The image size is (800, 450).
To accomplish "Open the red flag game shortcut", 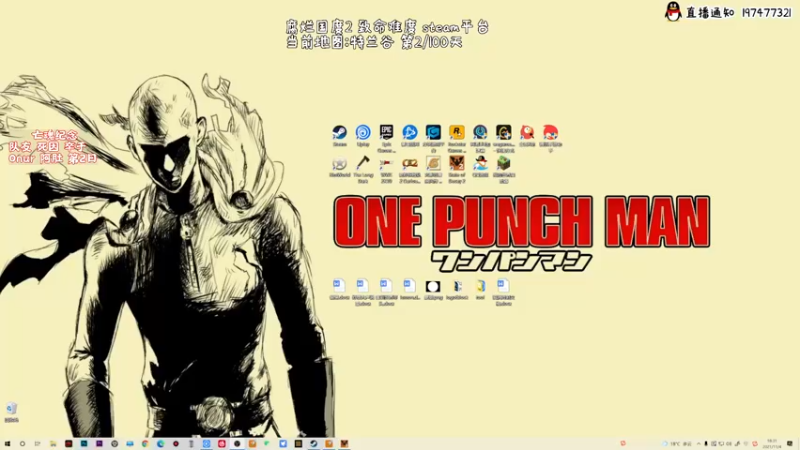I will tap(386, 169).
